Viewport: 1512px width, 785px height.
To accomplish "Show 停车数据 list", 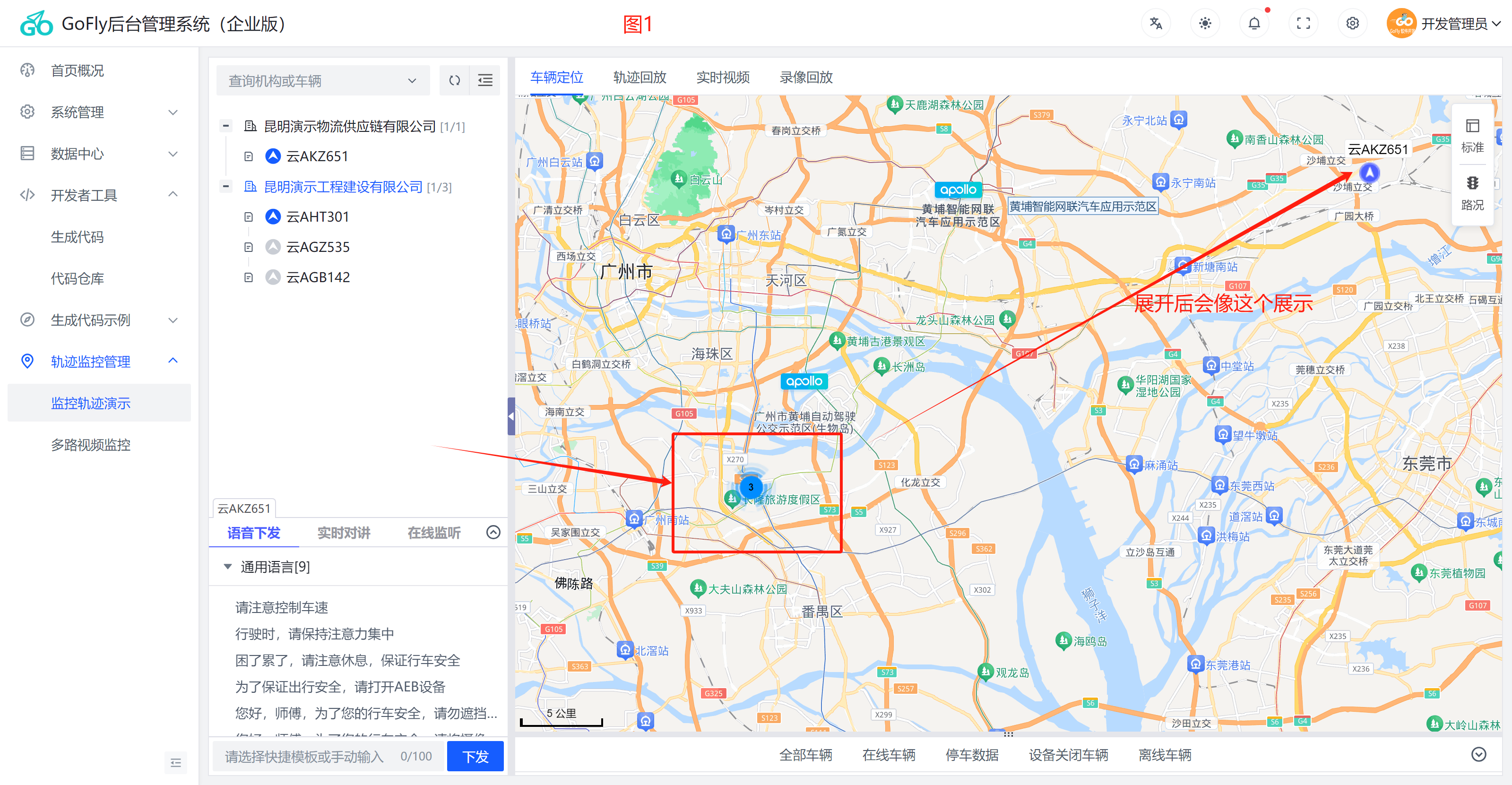I will click(x=972, y=755).
